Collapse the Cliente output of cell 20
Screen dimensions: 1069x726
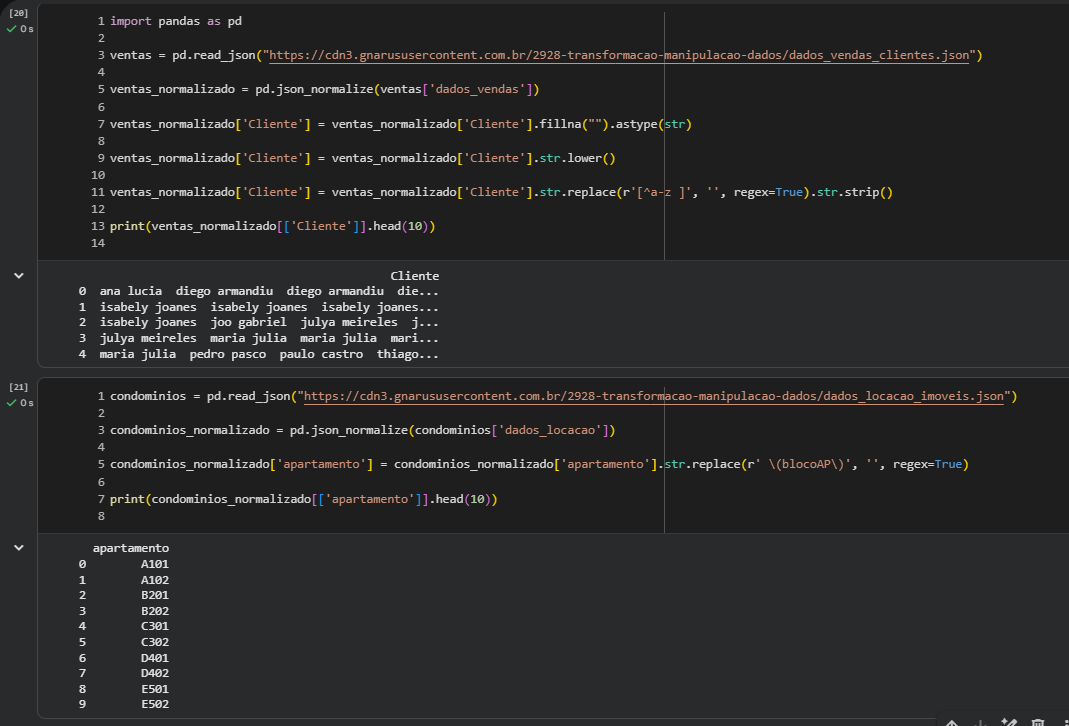(18, 275)
